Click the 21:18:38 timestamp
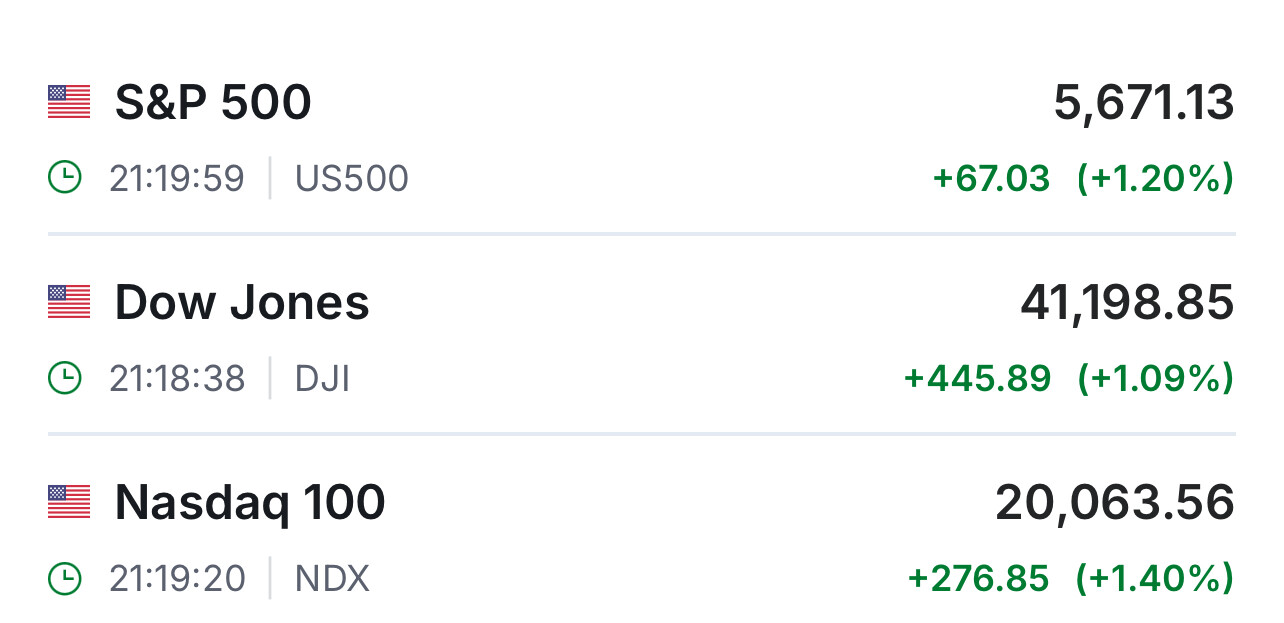 point(177,379)
